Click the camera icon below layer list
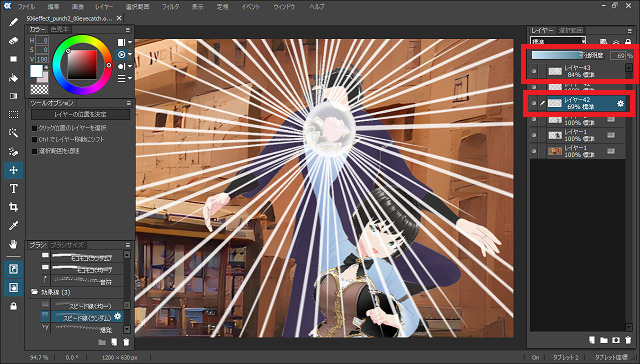Viewport: 640px width, 364px height. click(616, 340)
